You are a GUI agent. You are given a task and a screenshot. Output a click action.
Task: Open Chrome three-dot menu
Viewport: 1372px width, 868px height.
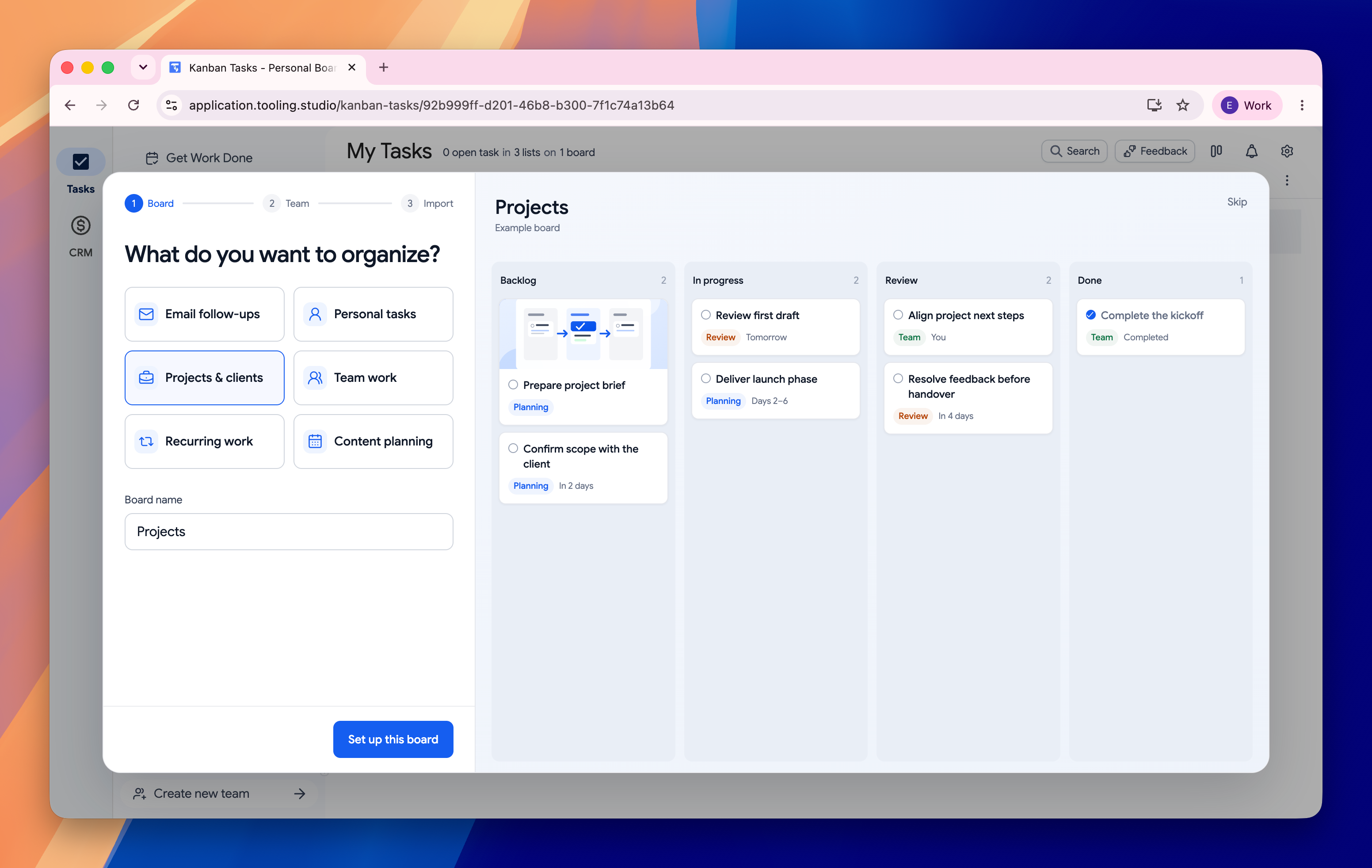[1302, 105]
